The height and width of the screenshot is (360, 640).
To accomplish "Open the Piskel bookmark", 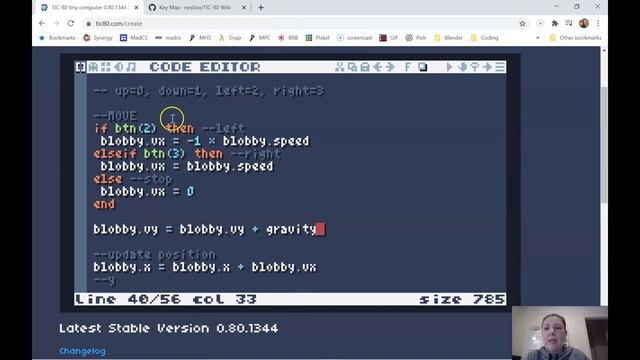I will coord(318,38).
